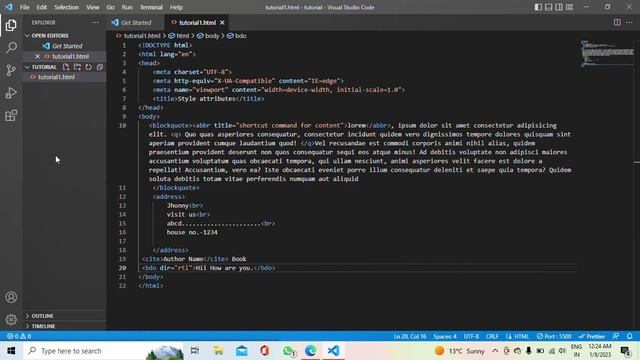This screenshot has width=640, height=360.
Task: Toggle secondary side bar layout icon
Action: 559,7
